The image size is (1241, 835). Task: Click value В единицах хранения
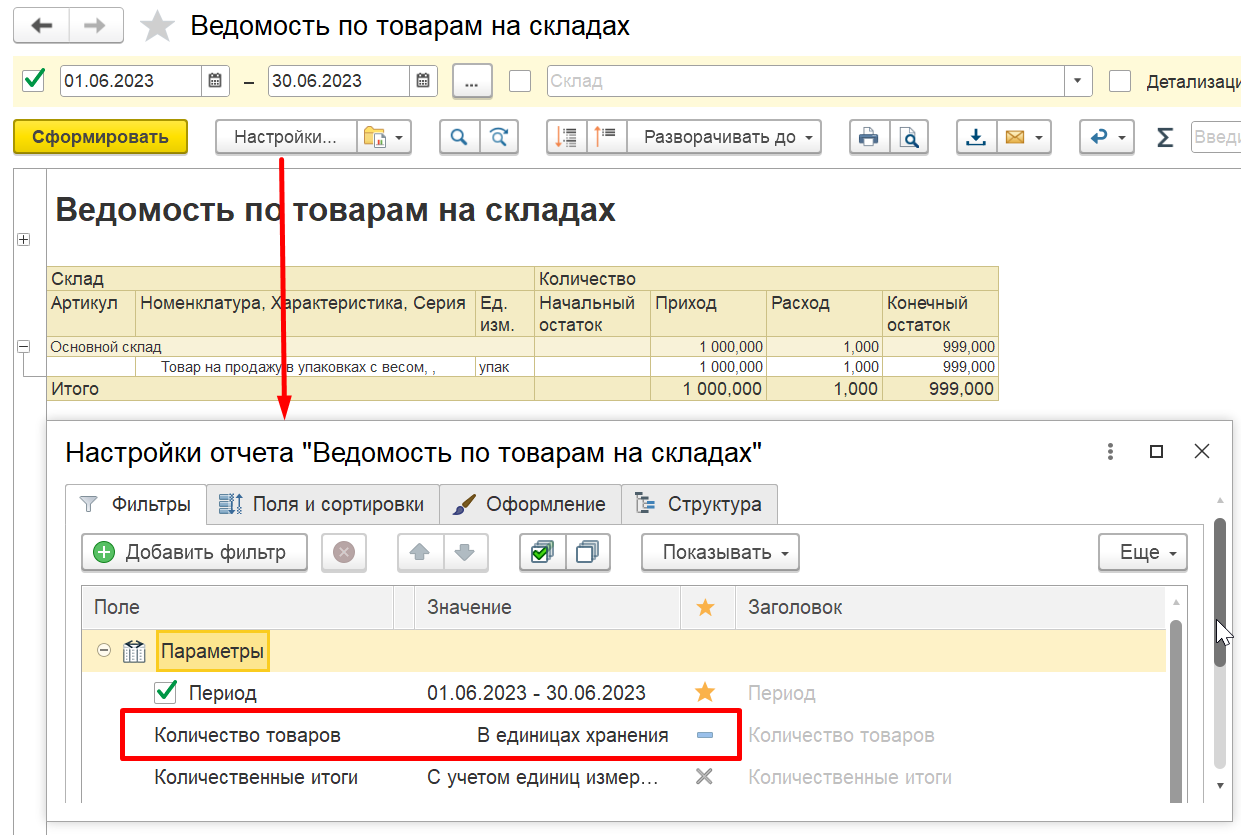pyautogui.click(x=572, y=735)
